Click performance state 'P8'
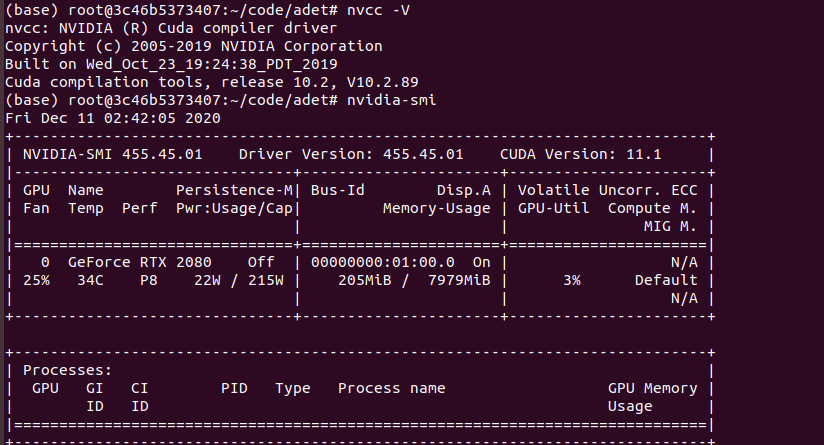 point(148,281)
